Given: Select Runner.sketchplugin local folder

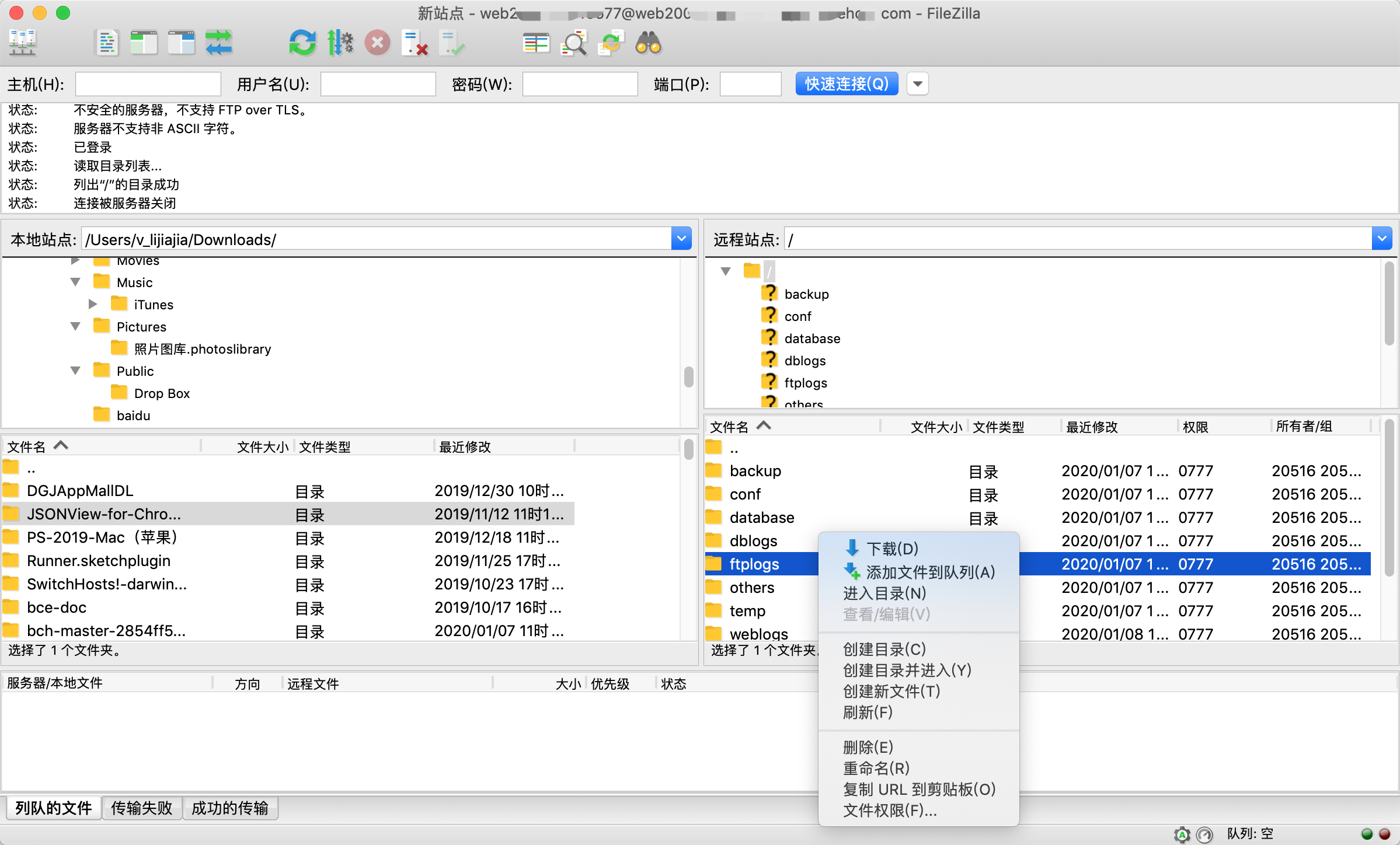Looking at the screenshot, I should tap(288, 561).
